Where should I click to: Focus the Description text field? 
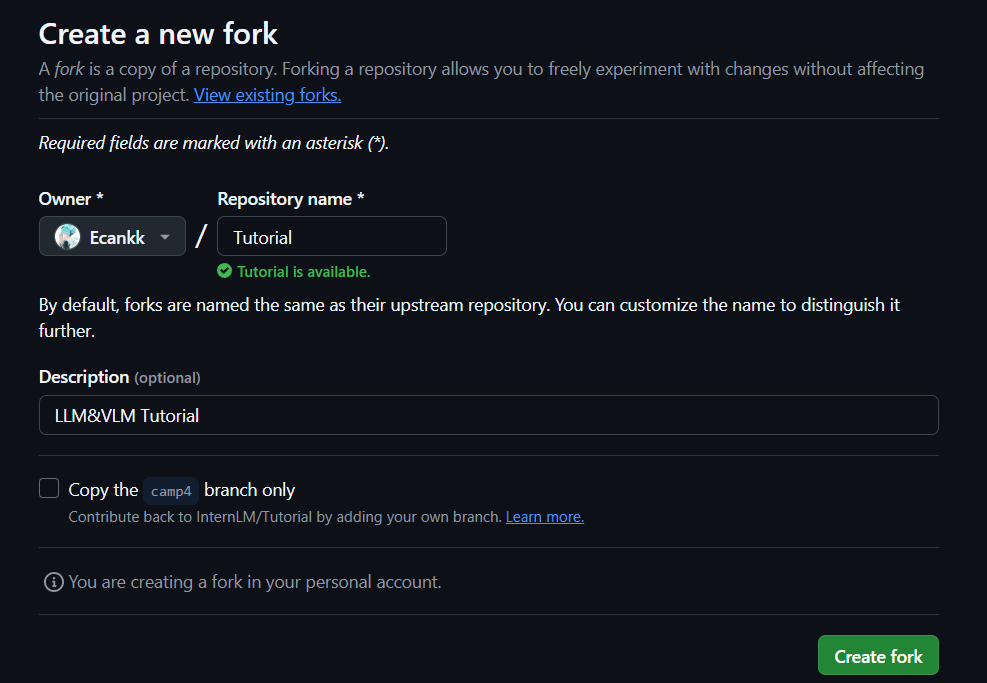pos(488,415)
